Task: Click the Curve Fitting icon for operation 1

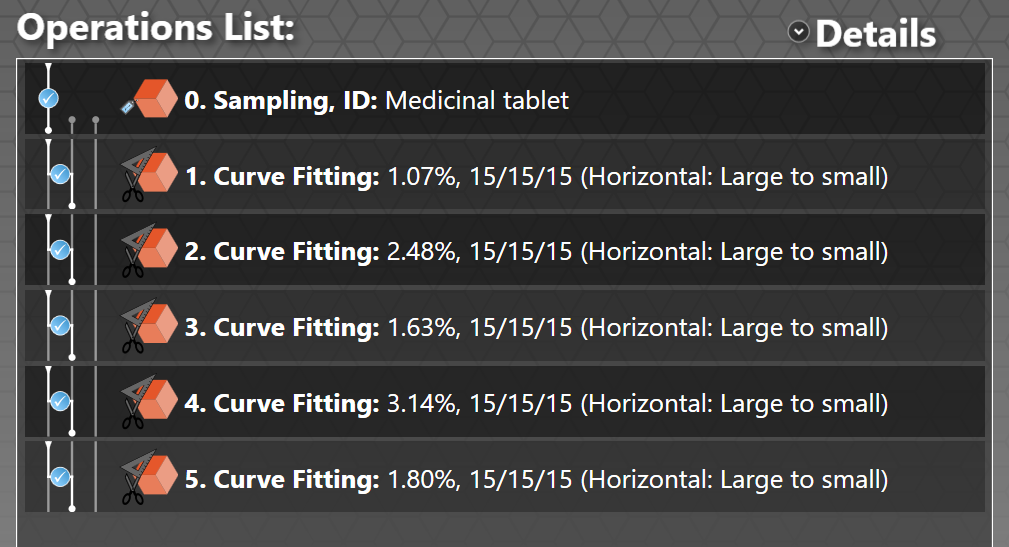Action: [x=149, y=174]
